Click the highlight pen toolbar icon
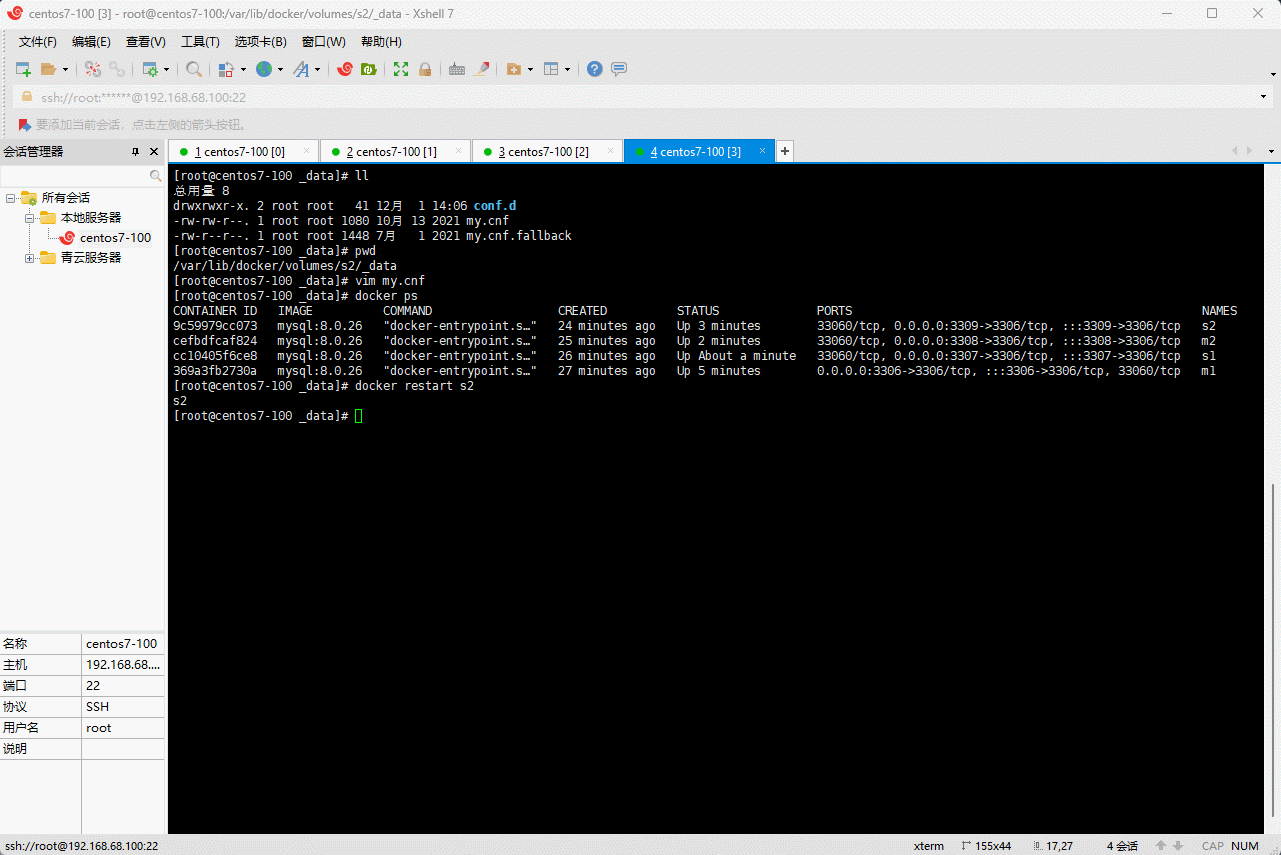Viewport: 1281px width, 855px height. coord(482,69)
